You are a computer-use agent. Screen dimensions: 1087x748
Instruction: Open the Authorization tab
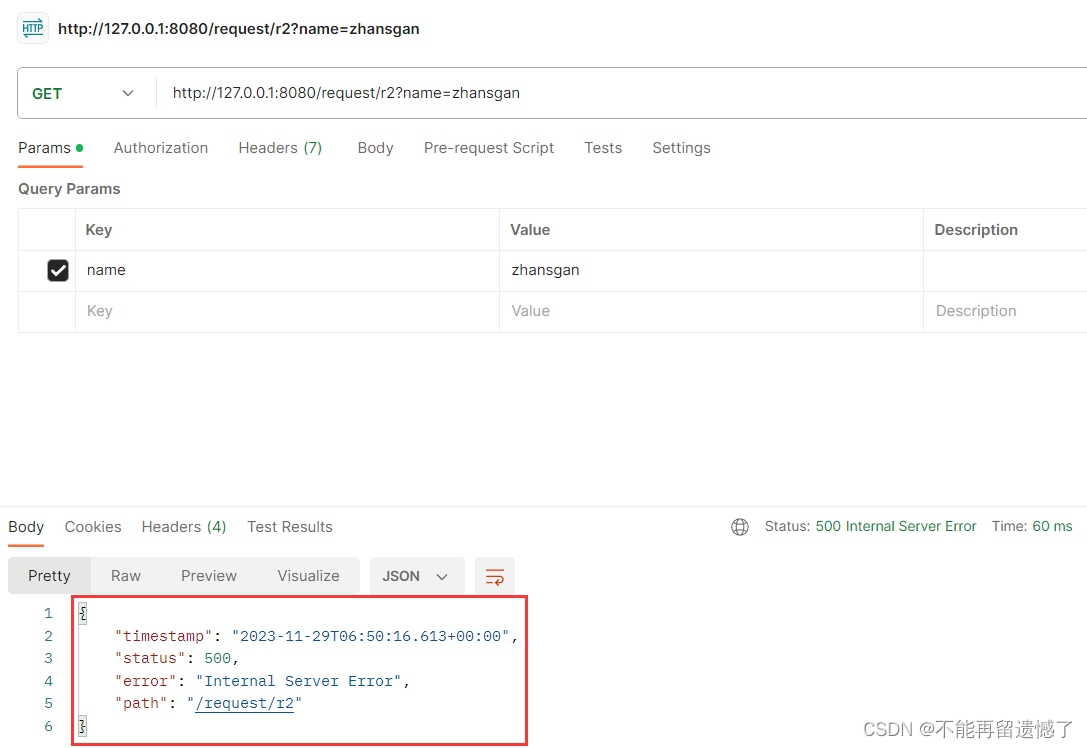[161, 148]
